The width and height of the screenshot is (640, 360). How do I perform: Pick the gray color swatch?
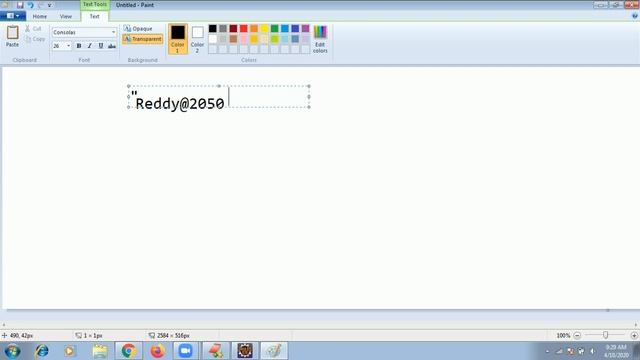click(x=223, y=28)
